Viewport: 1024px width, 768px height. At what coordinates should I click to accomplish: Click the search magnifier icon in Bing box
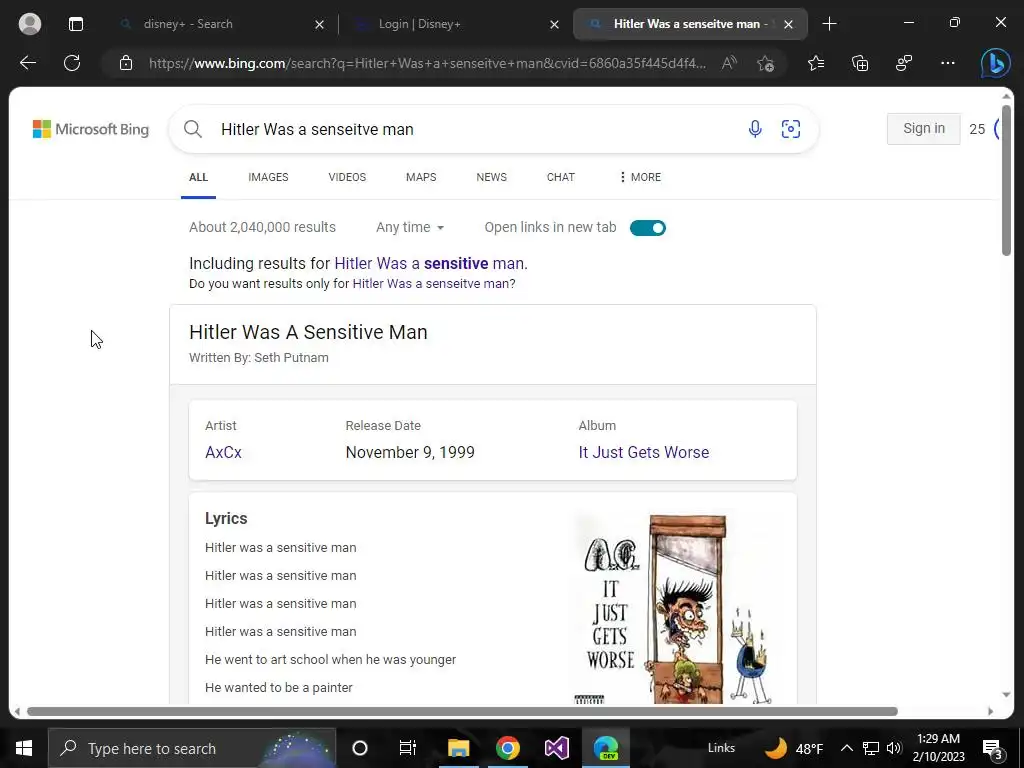tap(193, 129)
